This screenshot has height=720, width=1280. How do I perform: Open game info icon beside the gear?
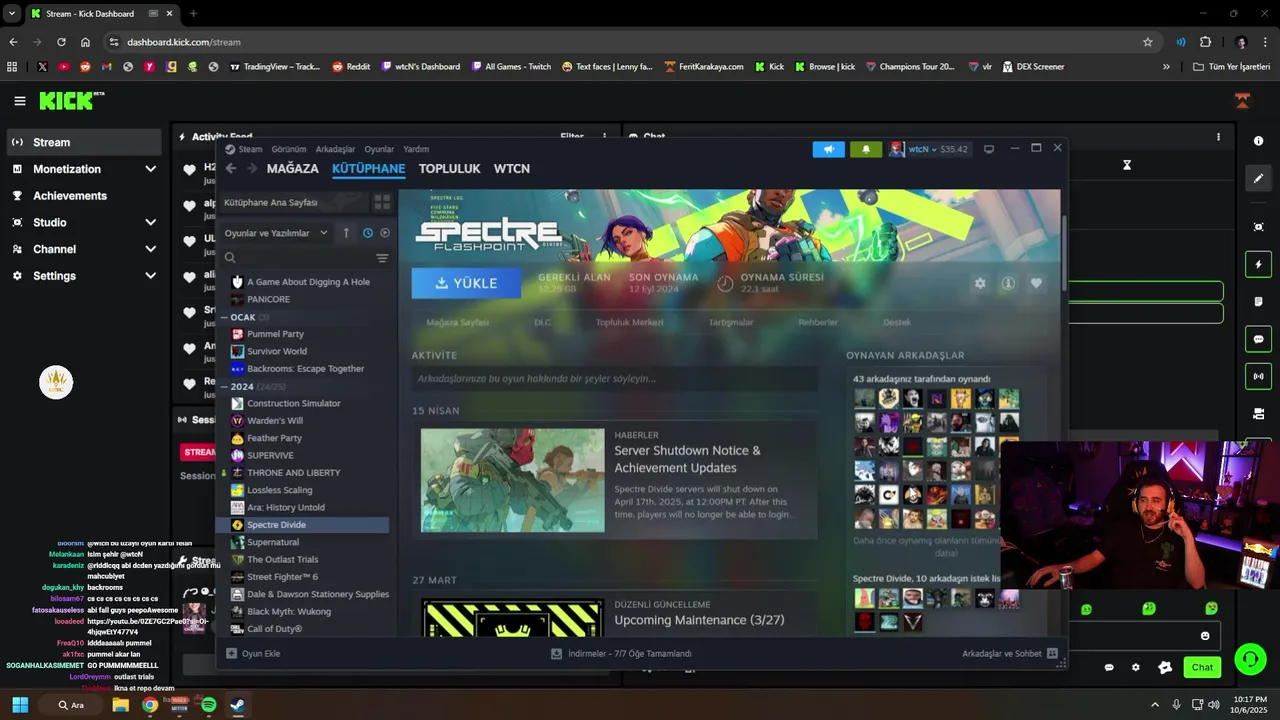pyautogui.click(x=1008, y=283)
